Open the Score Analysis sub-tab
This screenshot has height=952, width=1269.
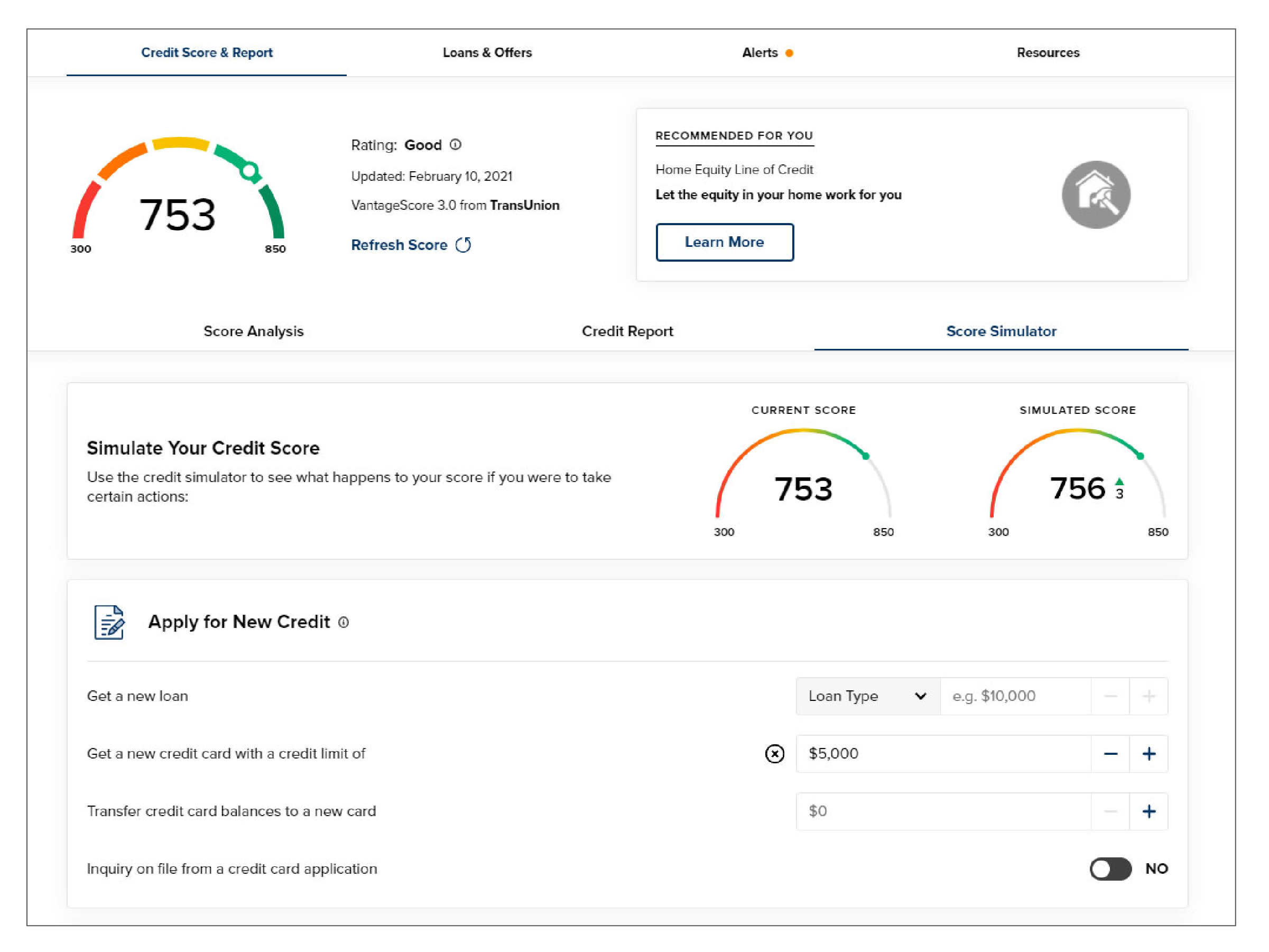click(254, 331)
